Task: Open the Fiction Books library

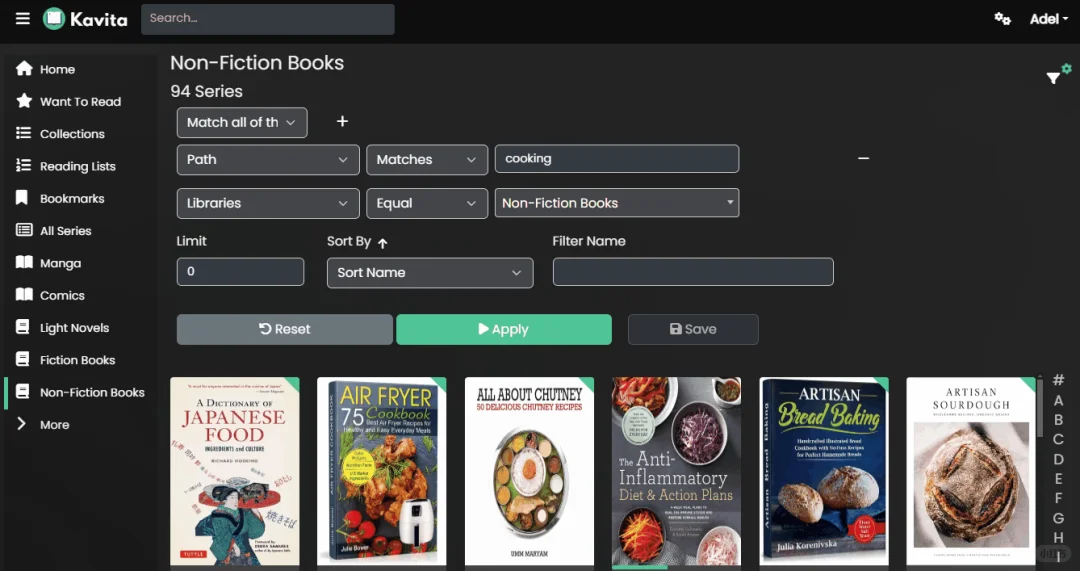Action: coord(79,360)
